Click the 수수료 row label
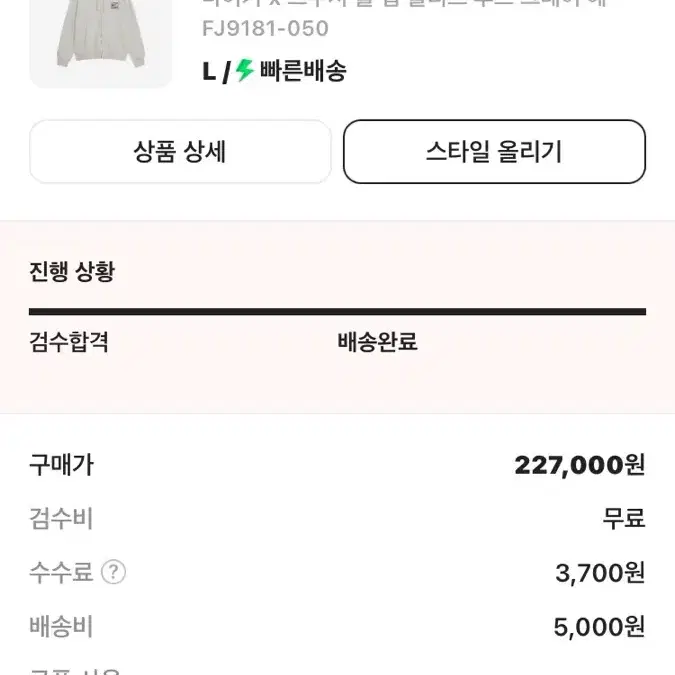 click(x=61, y=573)
